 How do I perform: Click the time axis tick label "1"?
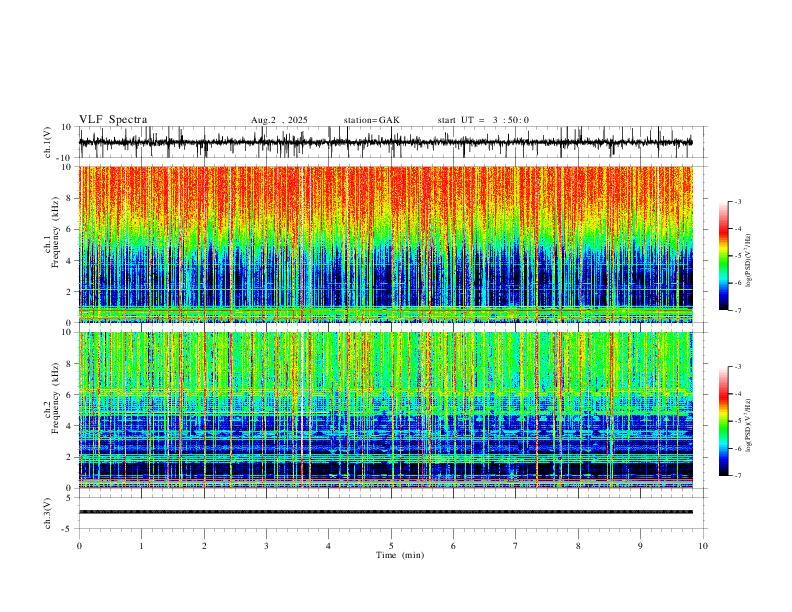[141, 546]
